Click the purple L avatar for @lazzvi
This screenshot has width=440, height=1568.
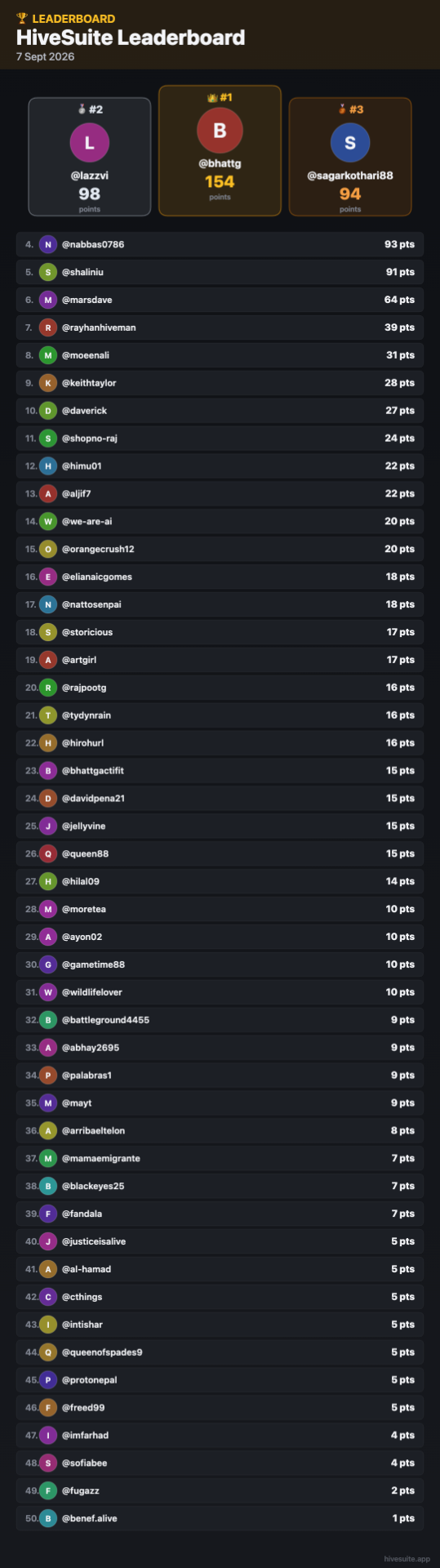[90, 143]
